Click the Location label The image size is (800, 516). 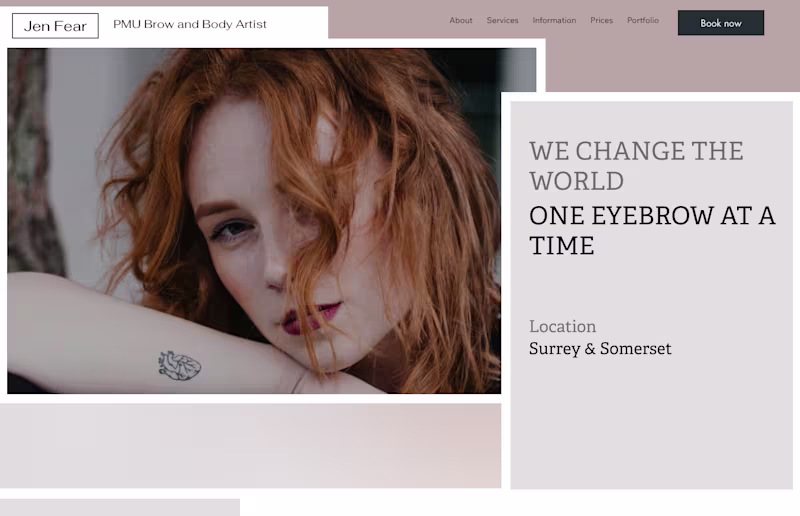[x=562, y=326]
